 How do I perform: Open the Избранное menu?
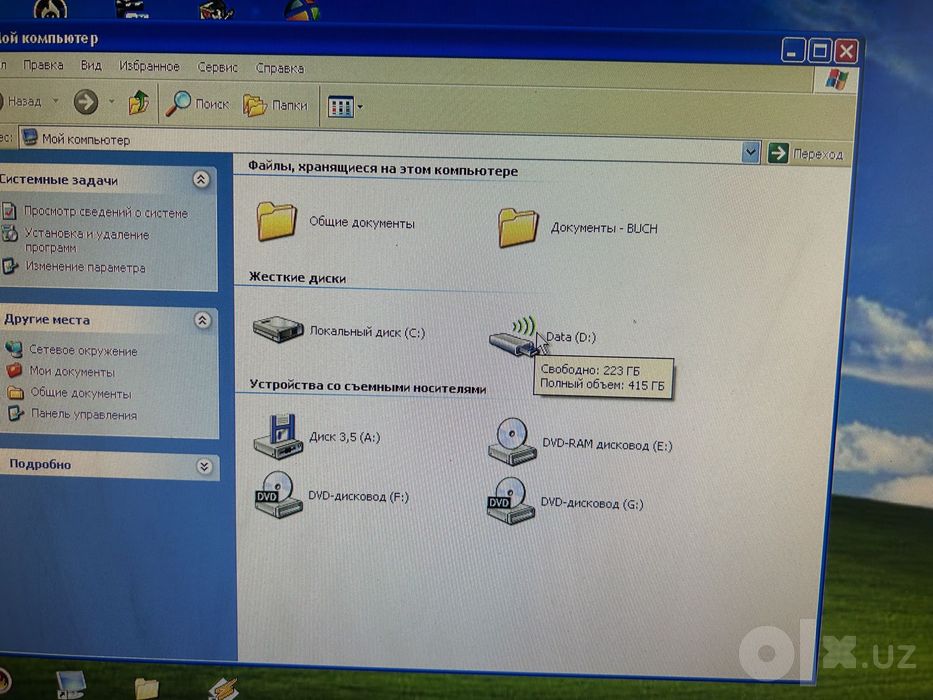coord(149,66)
